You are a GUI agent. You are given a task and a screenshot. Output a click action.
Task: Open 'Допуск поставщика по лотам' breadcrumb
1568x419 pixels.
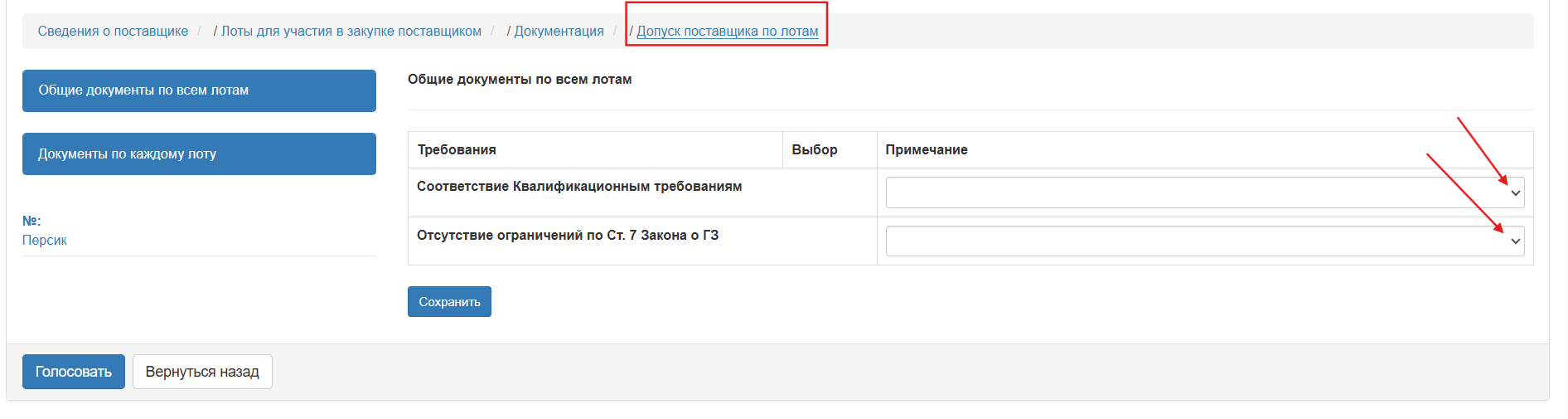click(728, 31)
